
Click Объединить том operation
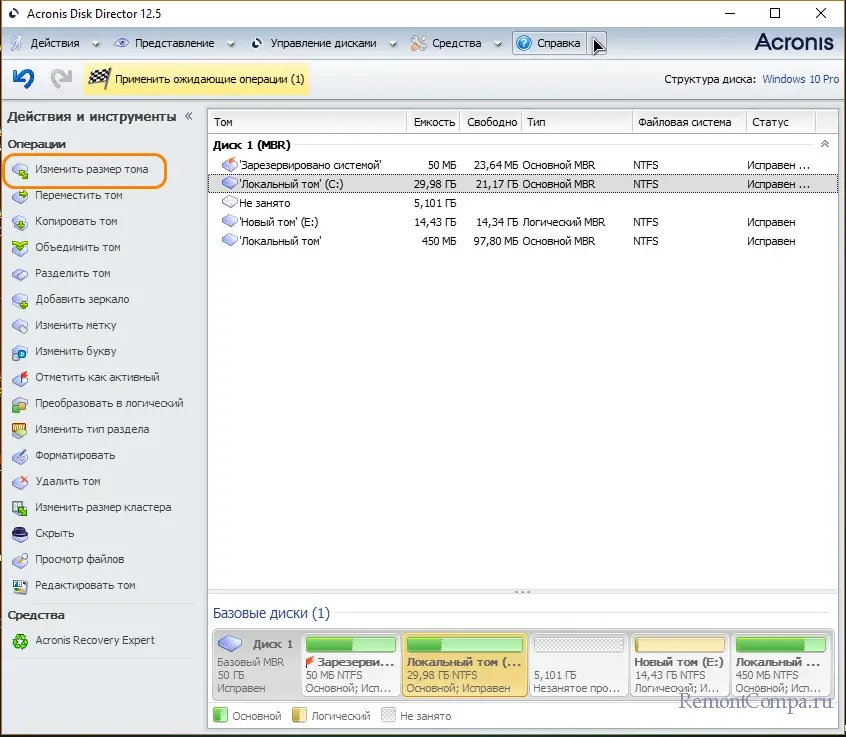[78, 247]
